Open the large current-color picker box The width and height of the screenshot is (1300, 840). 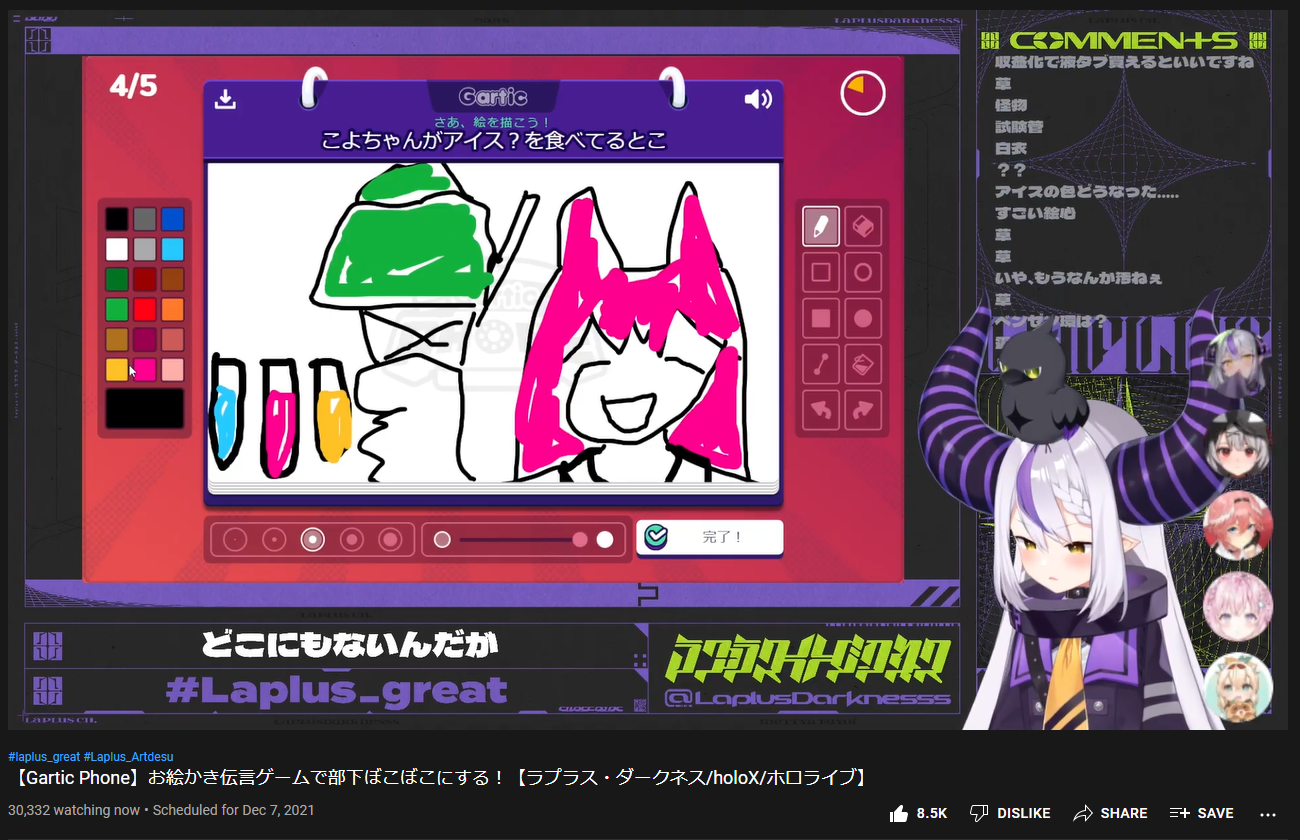[x=145, y=409]
